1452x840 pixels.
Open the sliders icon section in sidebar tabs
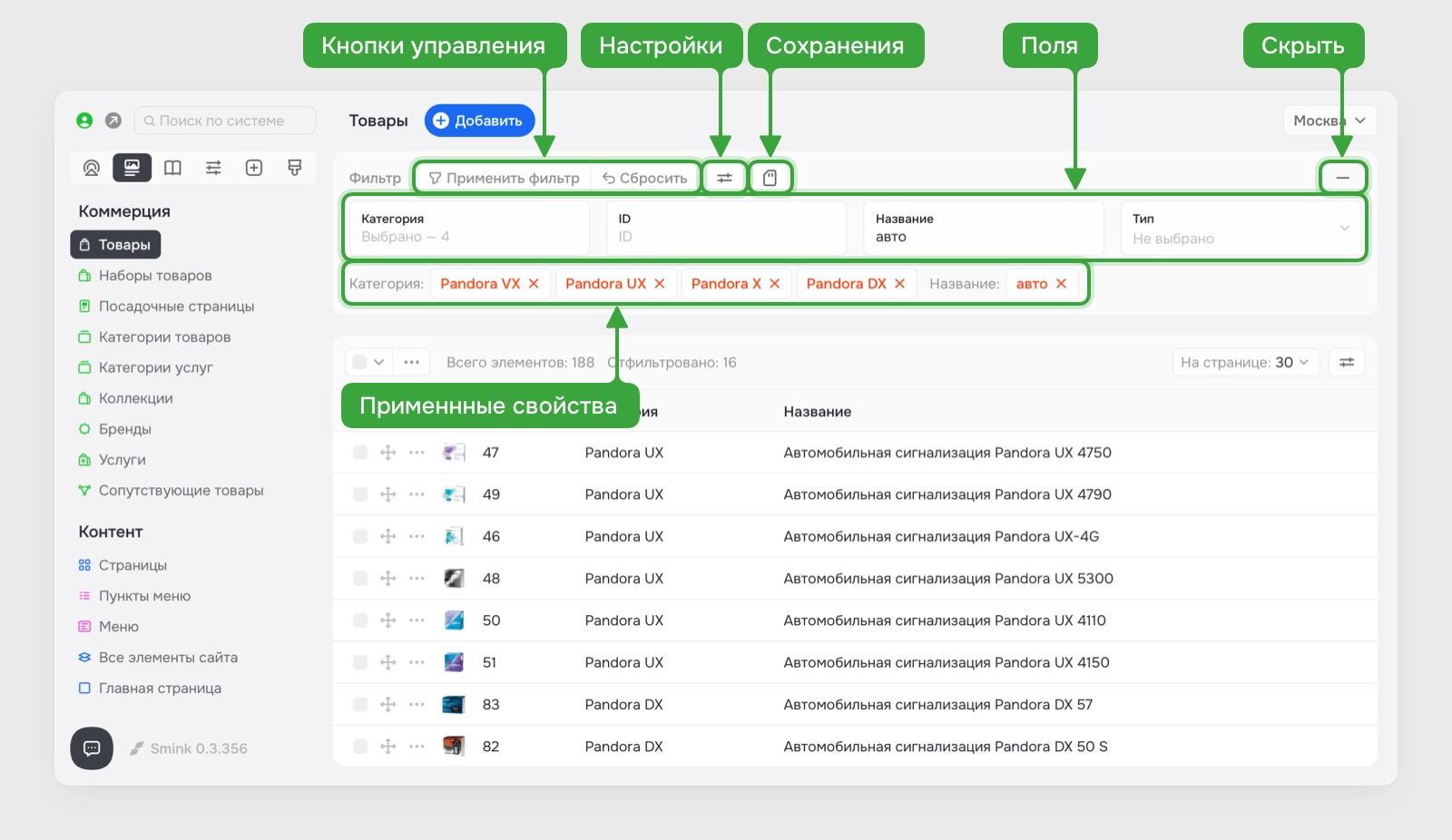point(213,168)
